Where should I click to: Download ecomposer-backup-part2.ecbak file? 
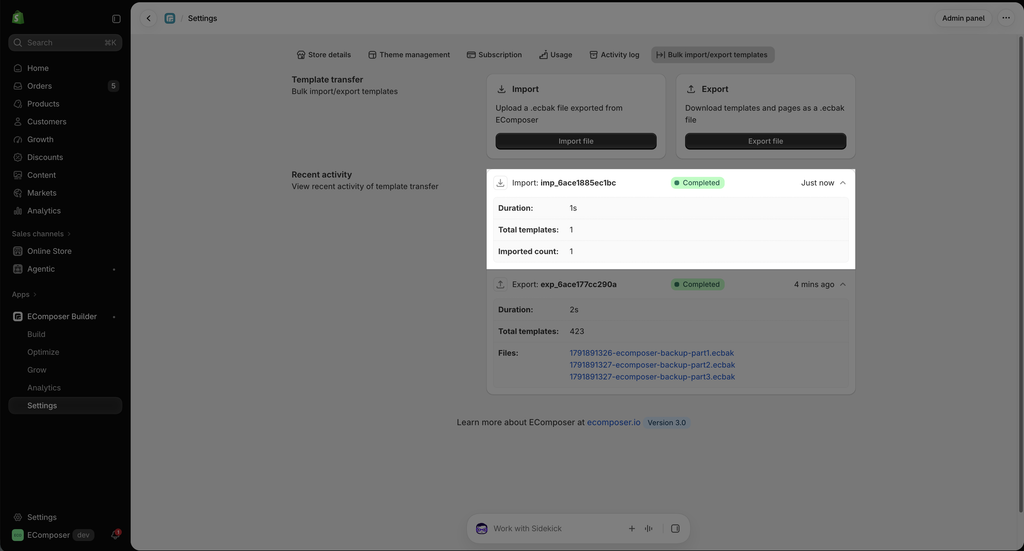point(652,365)
